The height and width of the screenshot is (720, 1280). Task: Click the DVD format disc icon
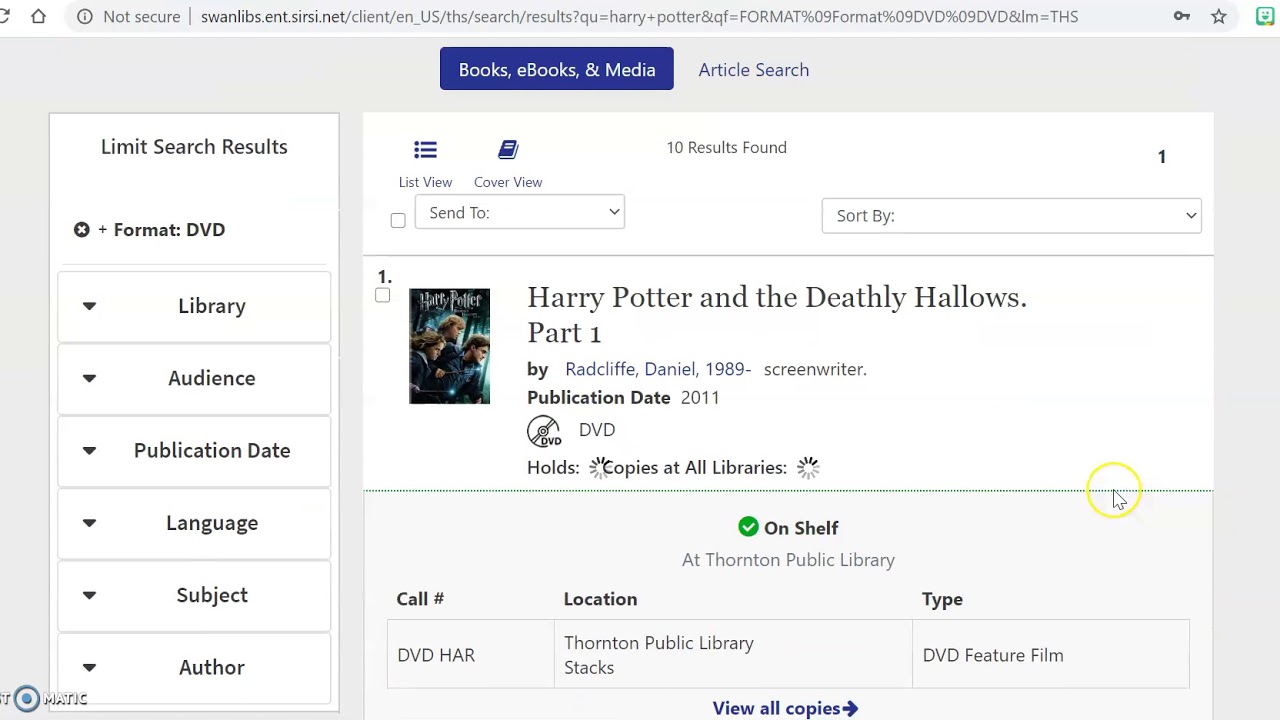[544, 431]
